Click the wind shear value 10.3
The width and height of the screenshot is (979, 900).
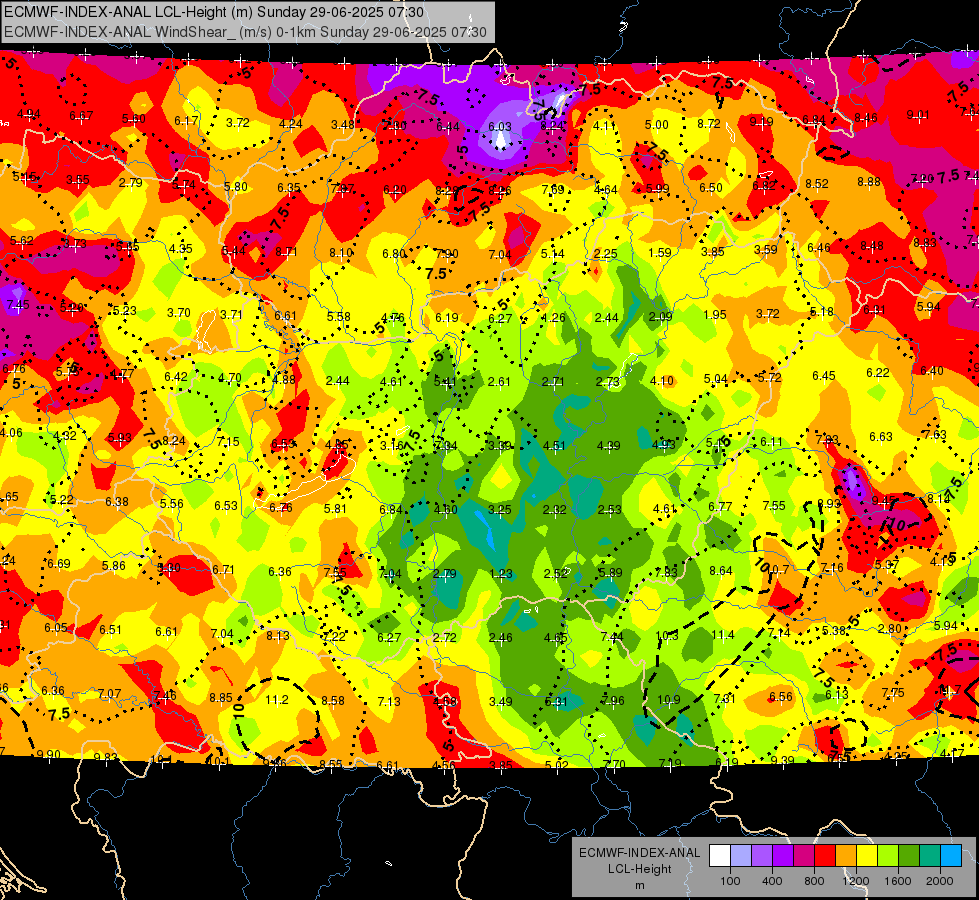point(667,636)
